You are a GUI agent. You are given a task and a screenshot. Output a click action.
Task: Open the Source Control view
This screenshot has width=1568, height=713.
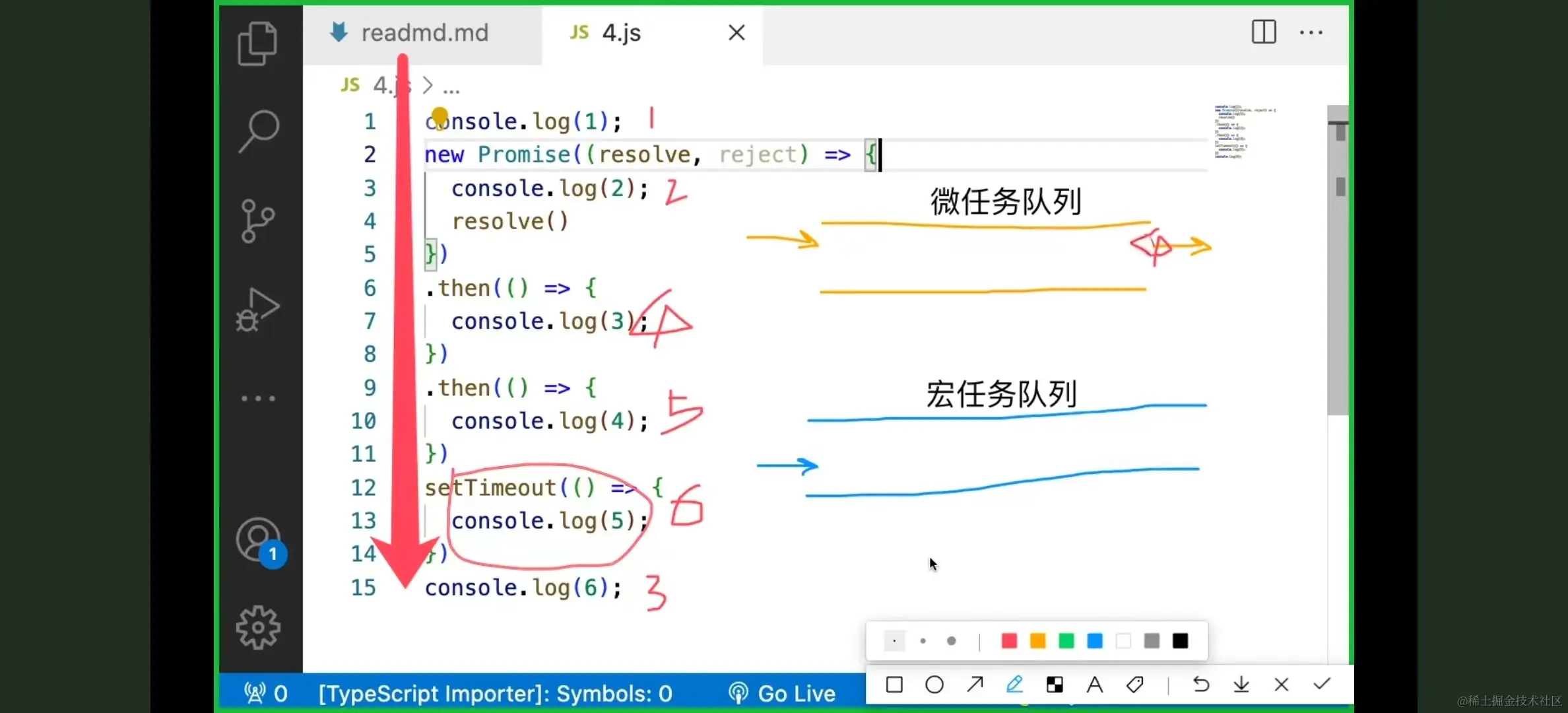click(257, 221)
